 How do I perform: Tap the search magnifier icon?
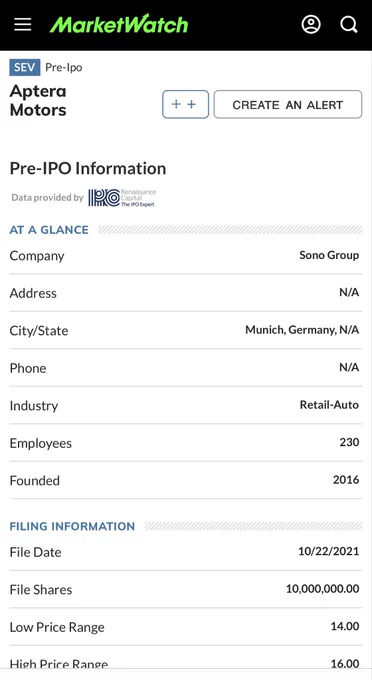pos(349,25)
